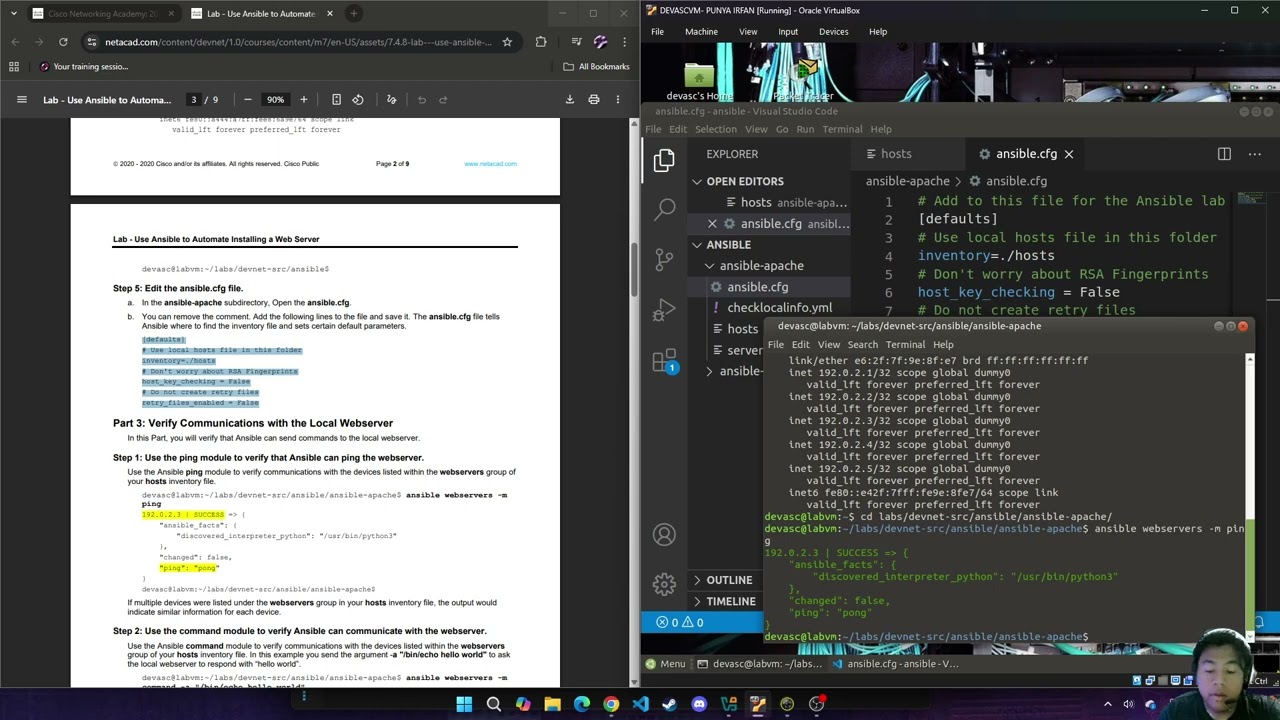Open VS Code Run menu
Image resolution: width=1280 pixels, height=720 pixels.
click(805, 129)
